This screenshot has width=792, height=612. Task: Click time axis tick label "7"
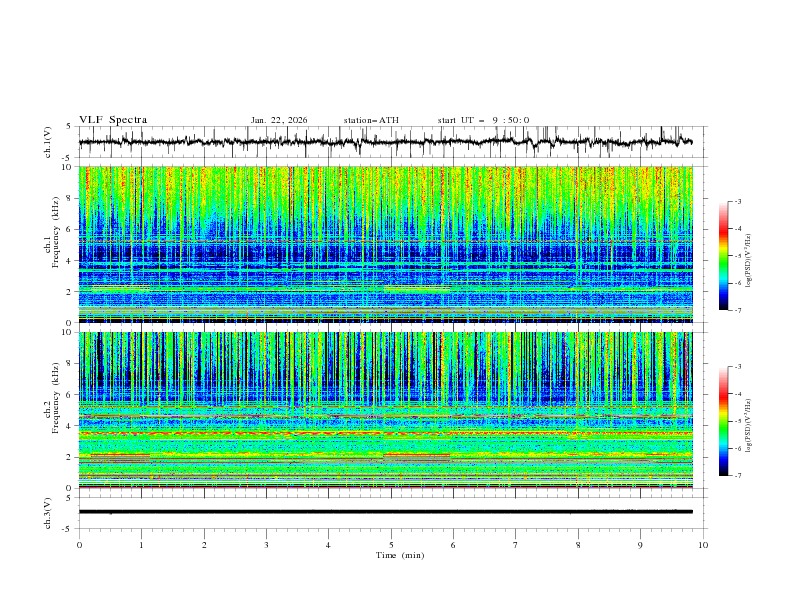(516, 545)
